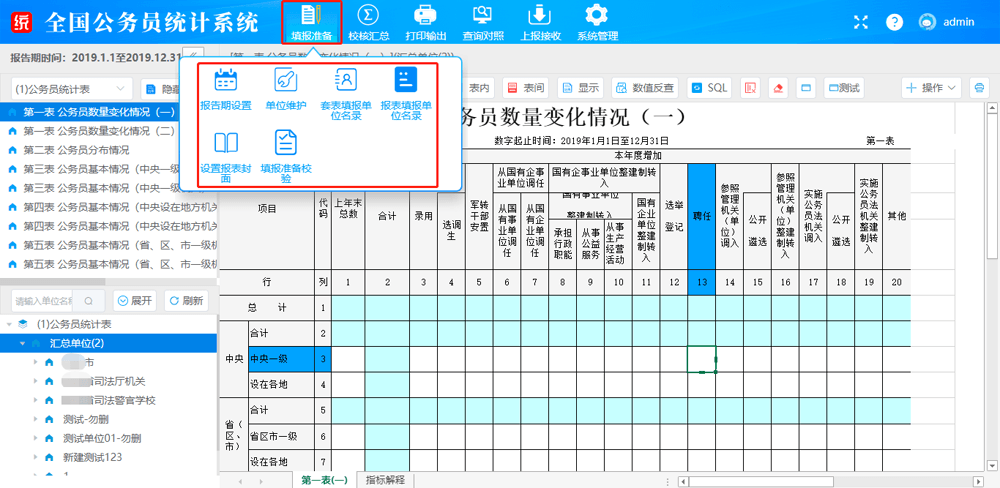Screen dimensions: 1000x488
Task: Click the vertical scrollbar up arrow
Action: point(993,109)
